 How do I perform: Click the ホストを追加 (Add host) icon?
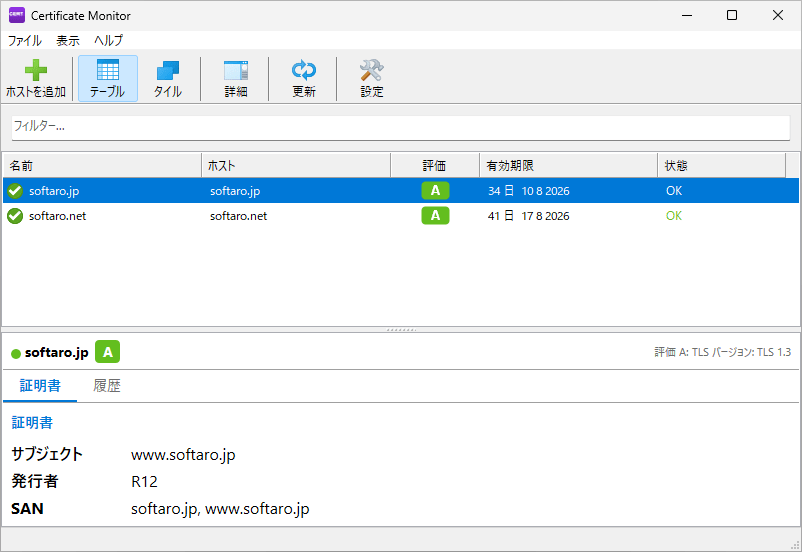[x=36, y=78]
